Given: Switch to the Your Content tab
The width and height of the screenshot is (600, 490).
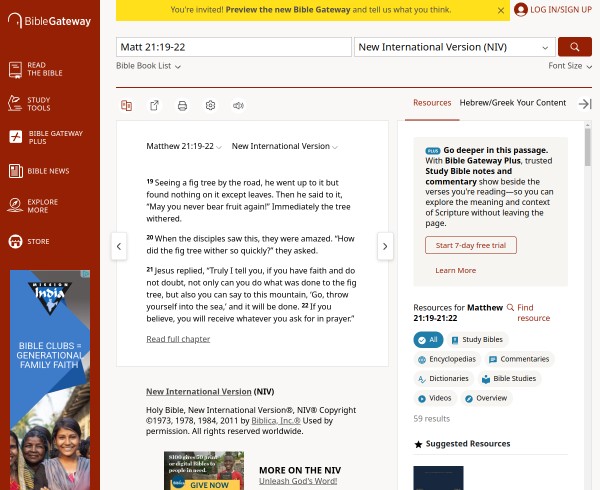Looking at the screenshot, I should (540, 103).
